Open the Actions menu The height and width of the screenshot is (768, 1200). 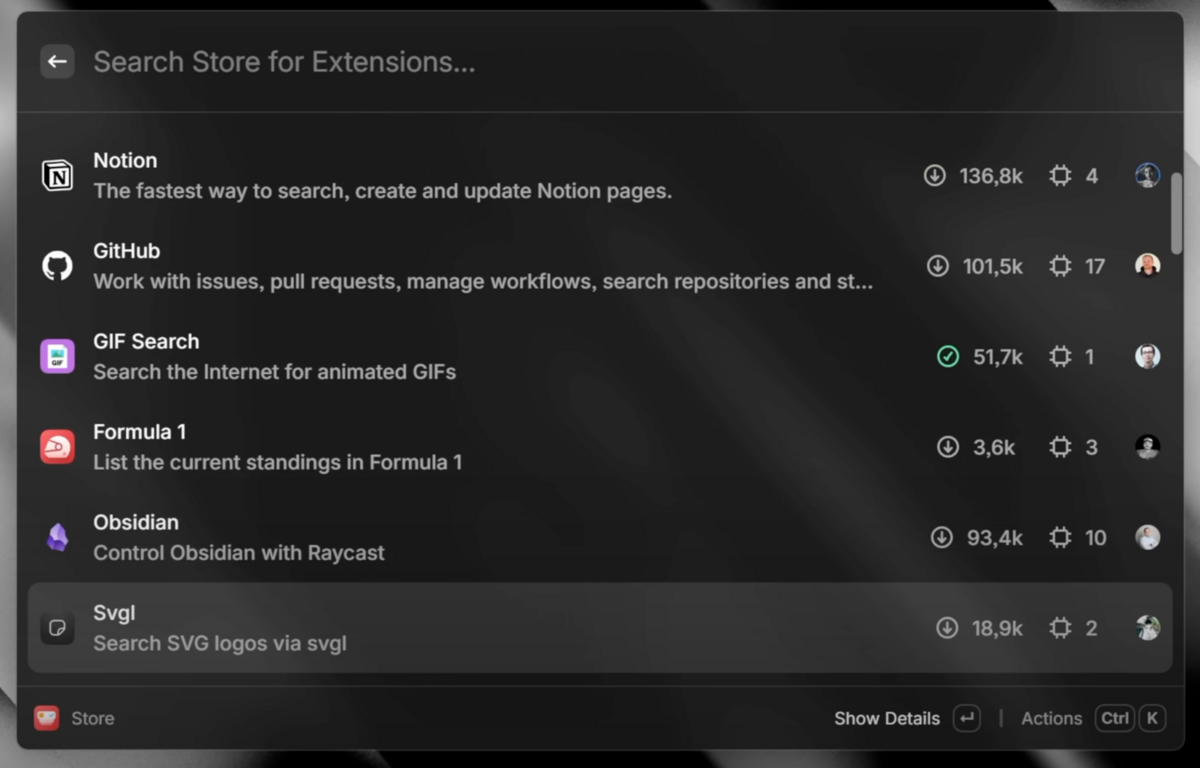point(1051,718)
